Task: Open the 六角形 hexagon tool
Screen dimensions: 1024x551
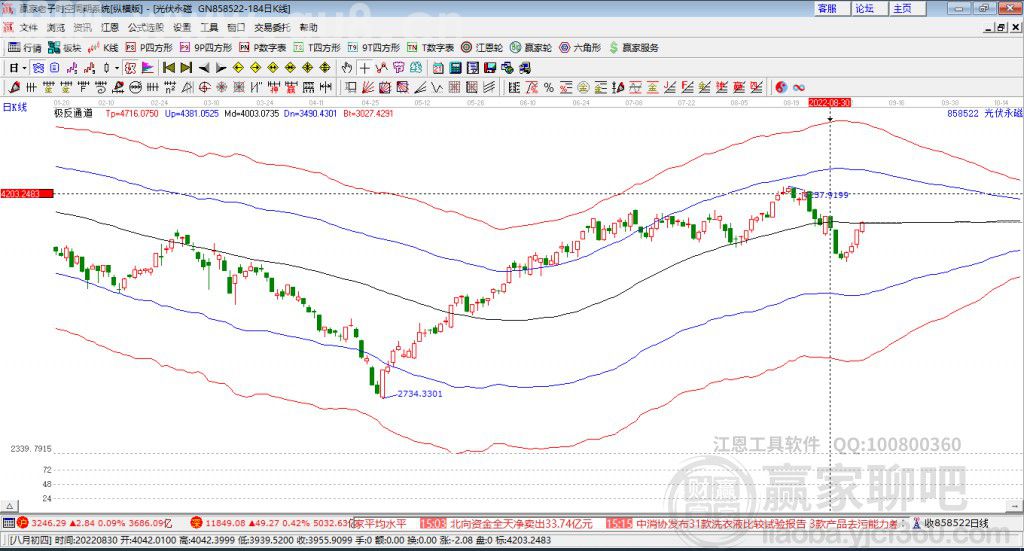Action: (580, 48)
